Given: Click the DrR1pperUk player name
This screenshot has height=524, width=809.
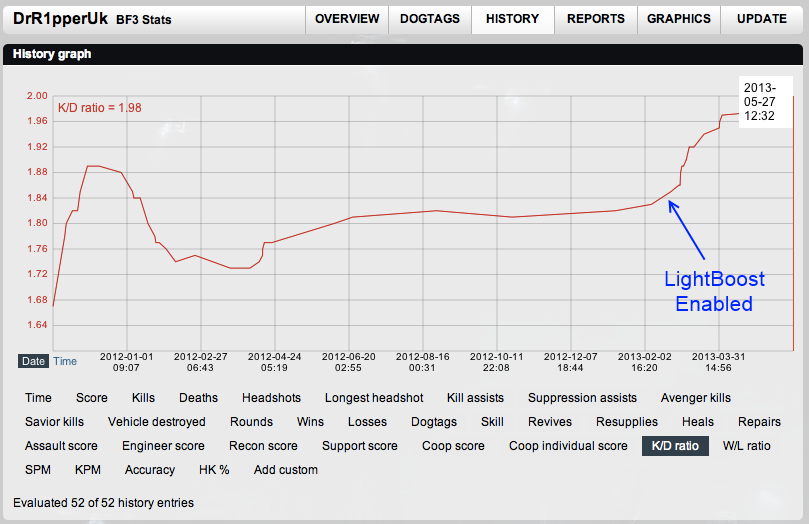Looking at the screenshot, I should point(60,19).
